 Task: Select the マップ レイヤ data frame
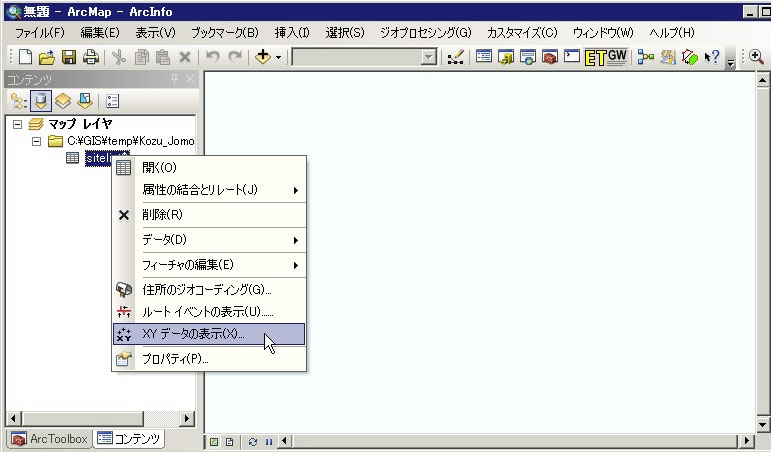pos(80,123)
